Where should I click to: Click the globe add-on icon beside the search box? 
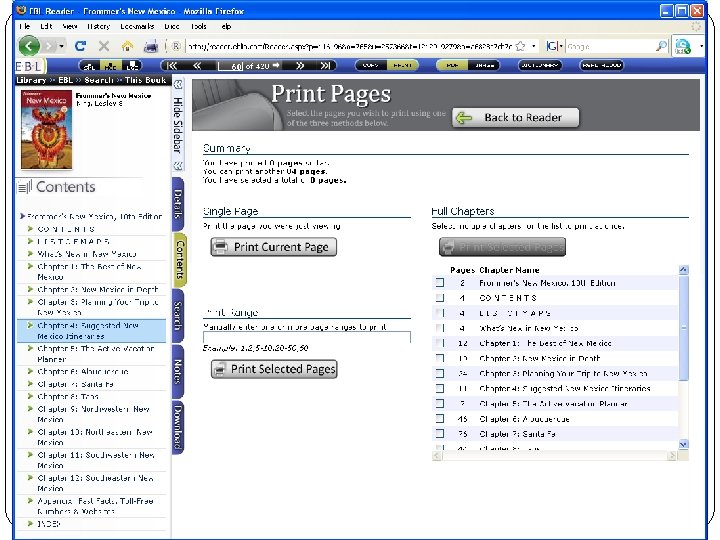683,46
